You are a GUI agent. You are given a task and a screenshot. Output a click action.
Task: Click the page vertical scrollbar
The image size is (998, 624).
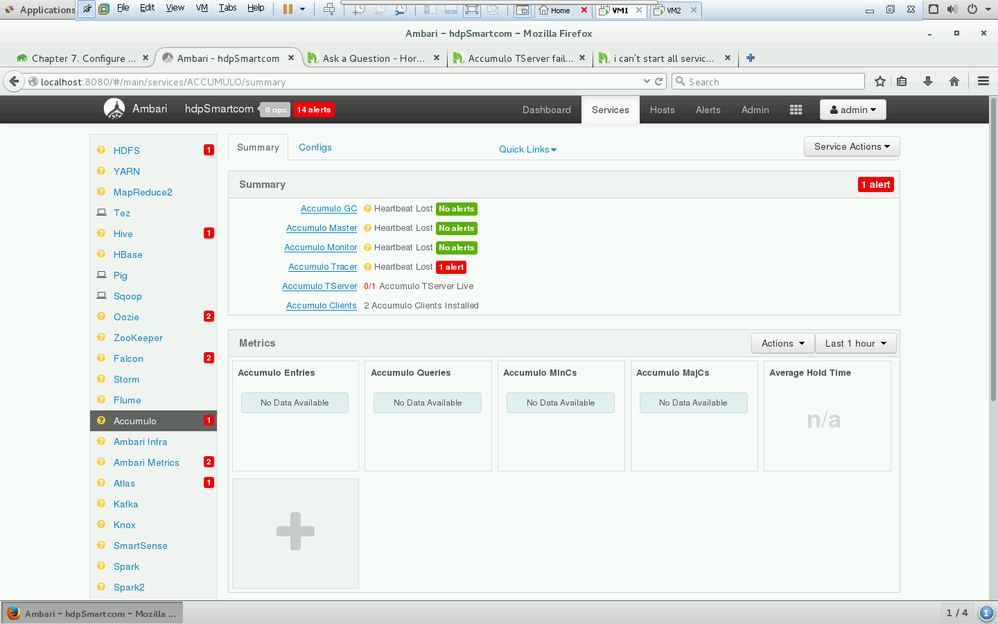tap(993, 248)
